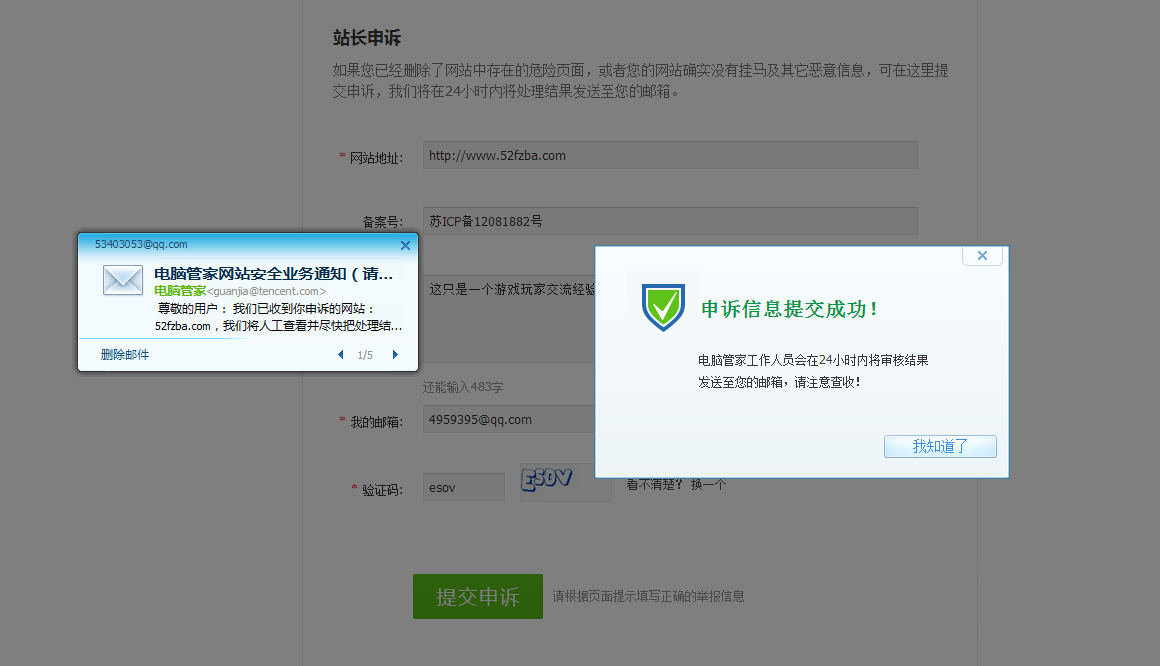Click the green shield checkmark icon

pos(663,307)
